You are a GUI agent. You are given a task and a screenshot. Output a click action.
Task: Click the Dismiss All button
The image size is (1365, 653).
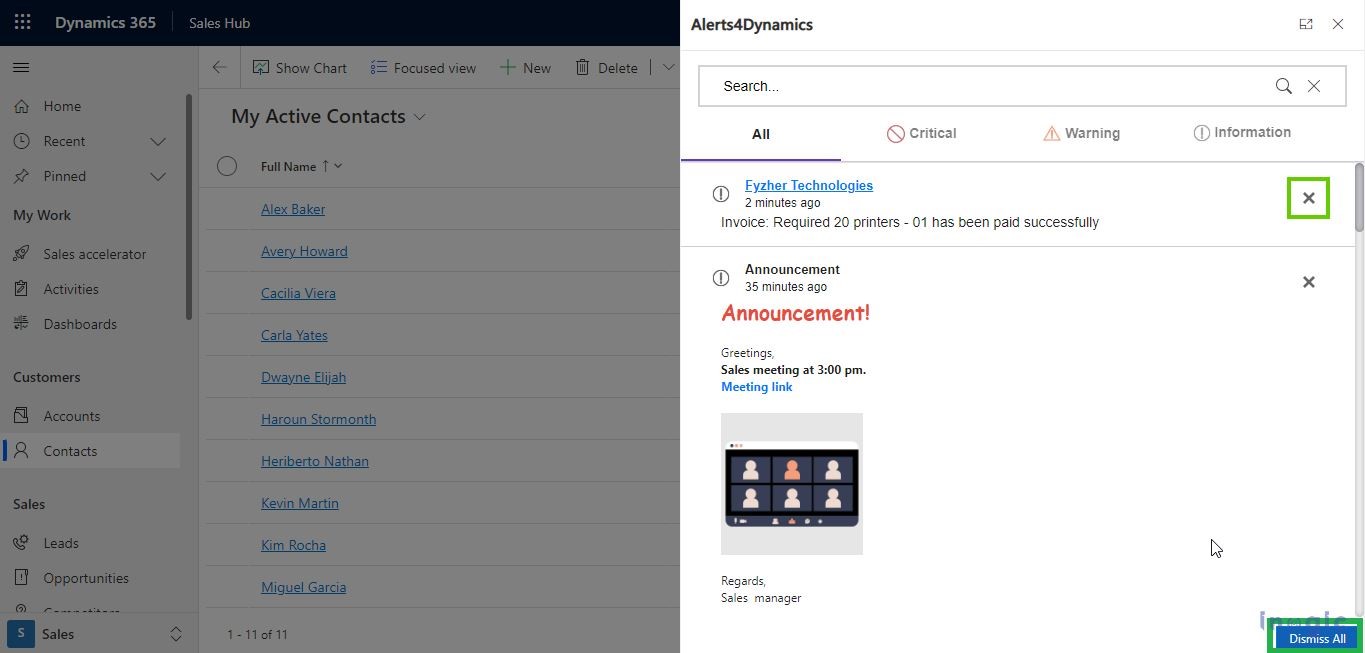pos(1316,638)
